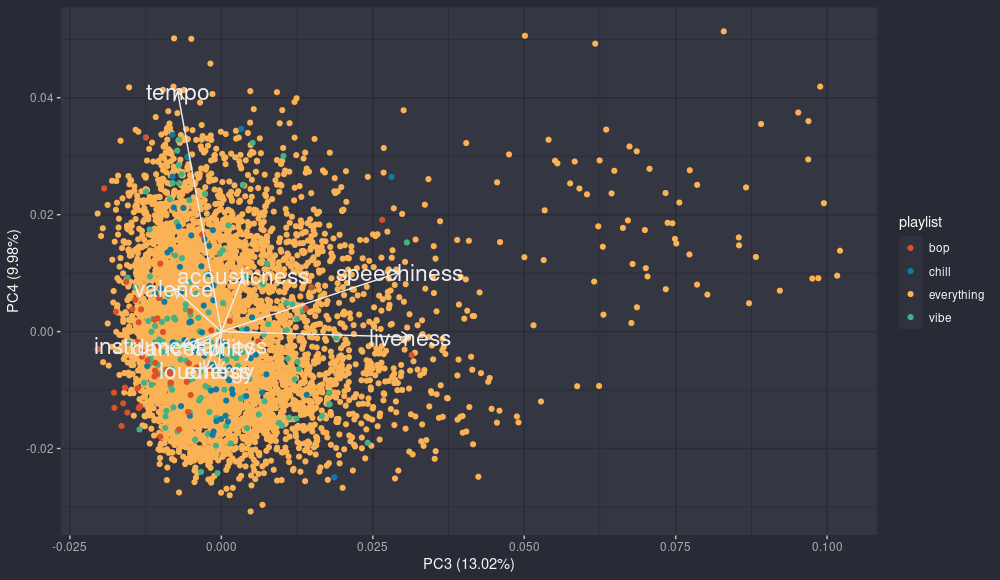The width and height of the screenshot is (1000, 580).
Task: Click the PC3 (13.02%) x-axis title
Action: click(x=469, y=564)
